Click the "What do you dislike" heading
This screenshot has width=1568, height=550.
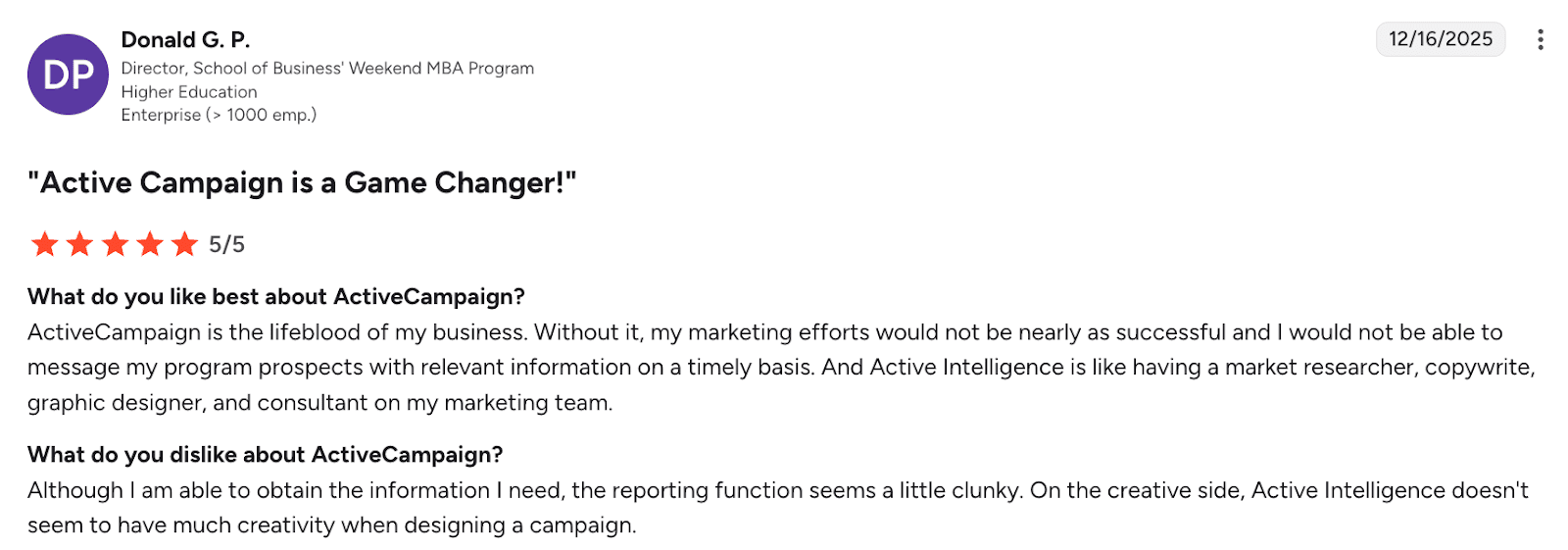[x=265, y=455]
